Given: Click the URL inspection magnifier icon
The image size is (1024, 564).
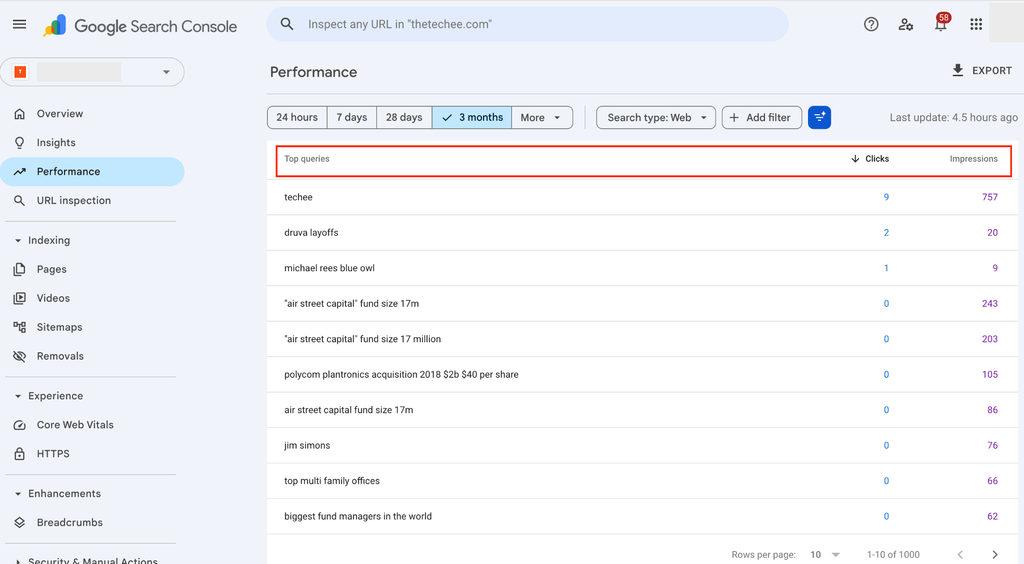Looking at the screenshot, I should pyautogui.click(x=20, y=200).
